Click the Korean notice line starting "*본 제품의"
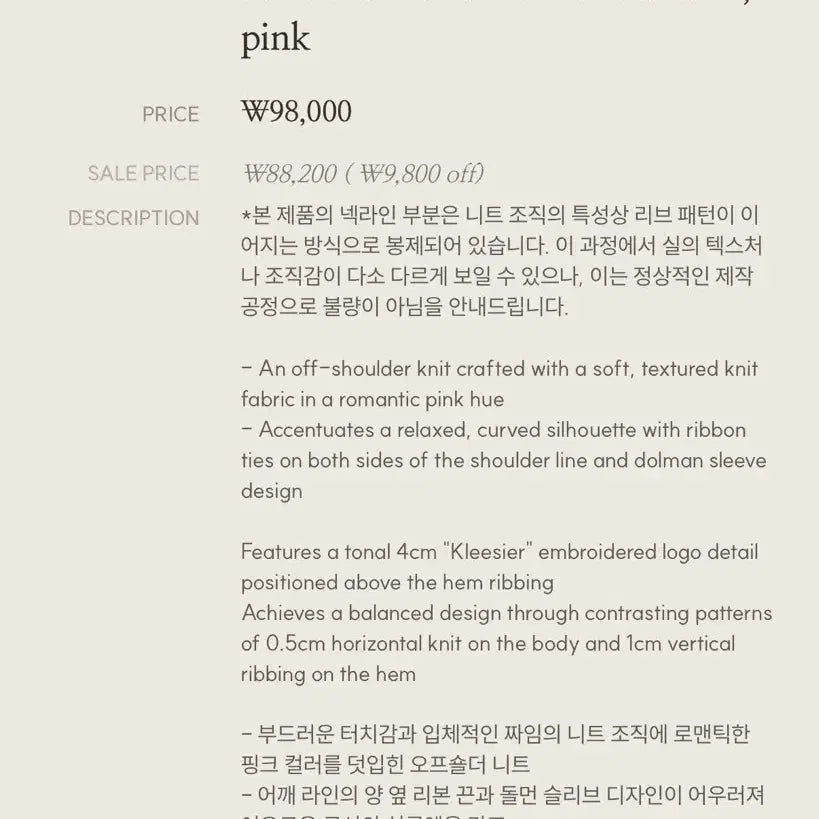 (500, 216)
